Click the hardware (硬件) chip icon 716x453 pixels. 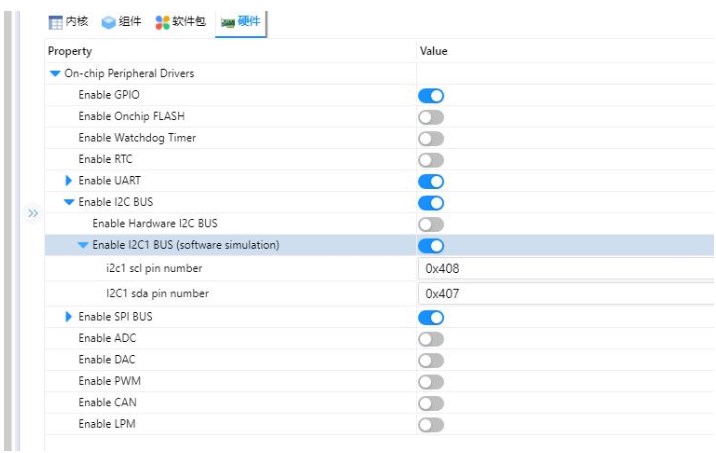(227, 22)
